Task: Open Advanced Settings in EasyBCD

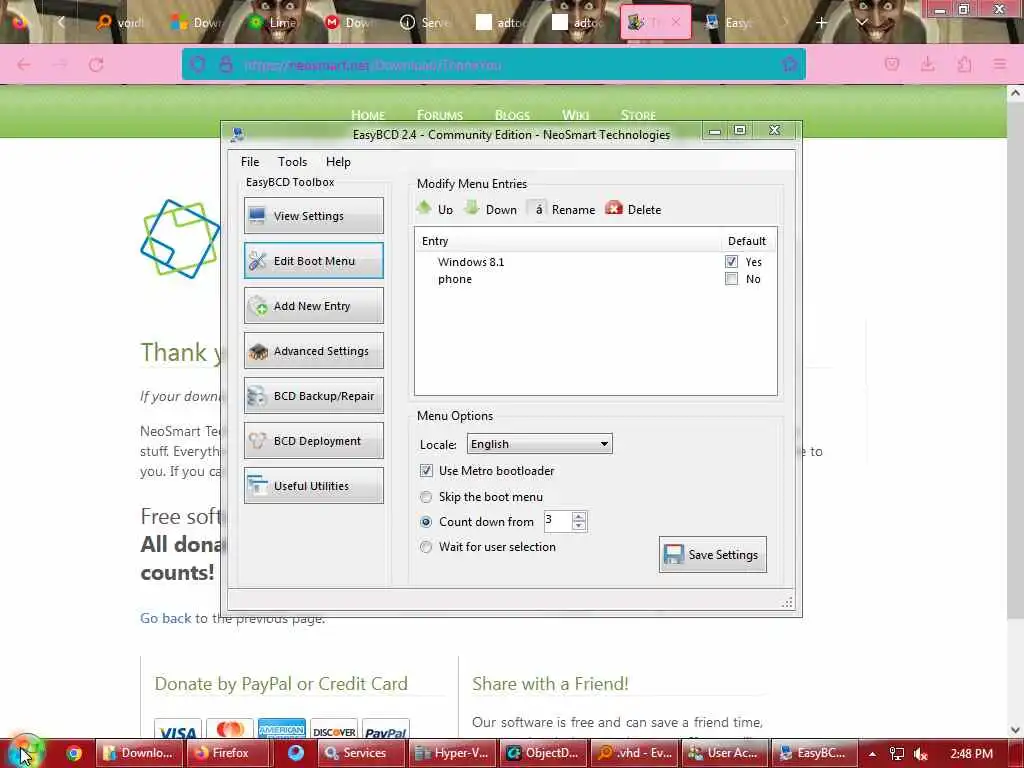Action: click(313, 351)
